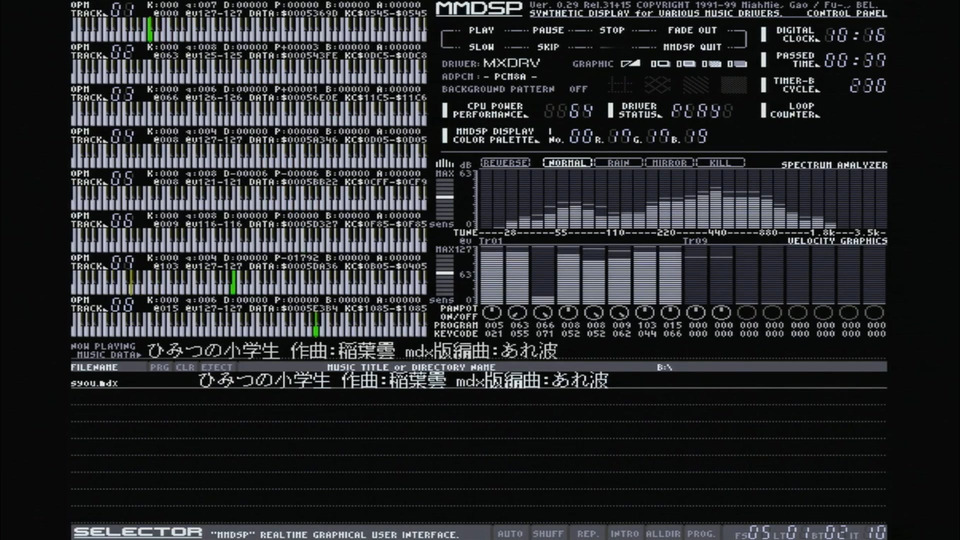The image size is (960, 540).
Task: Click the second track's panpot knob
Action: coord(517,313)
